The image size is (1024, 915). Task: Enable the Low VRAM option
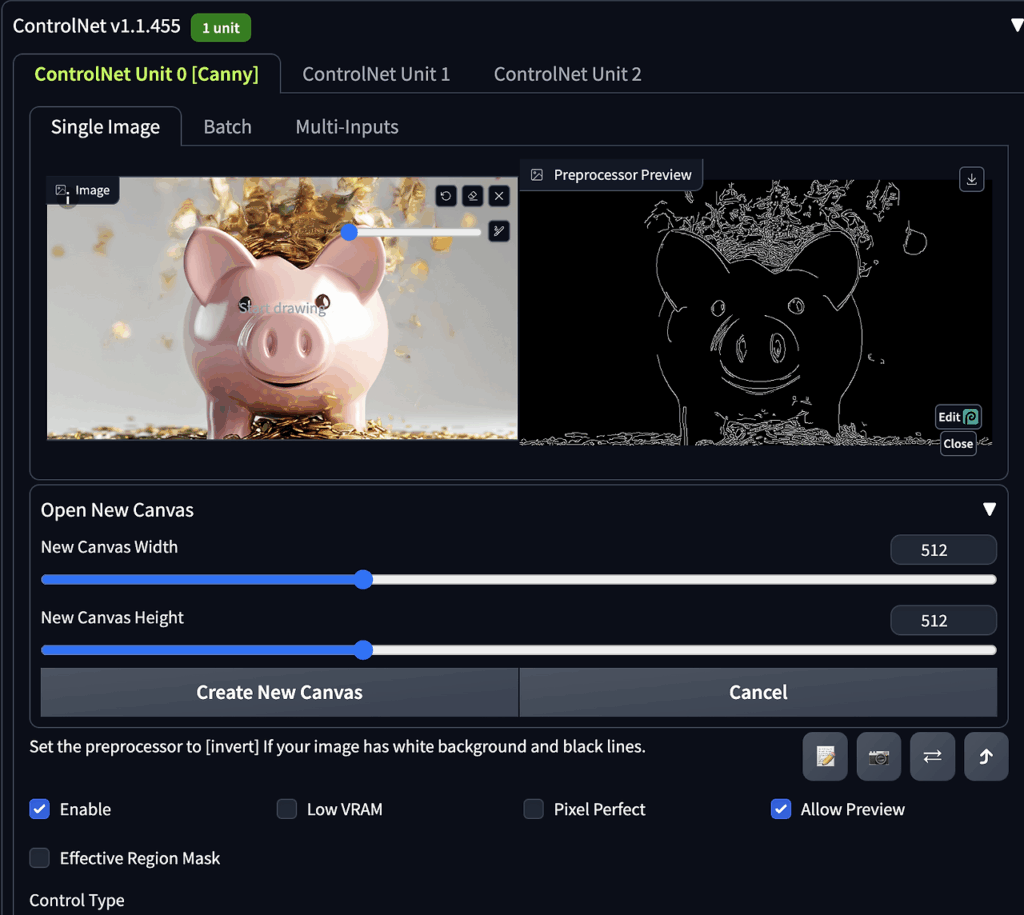pos(287,809)
